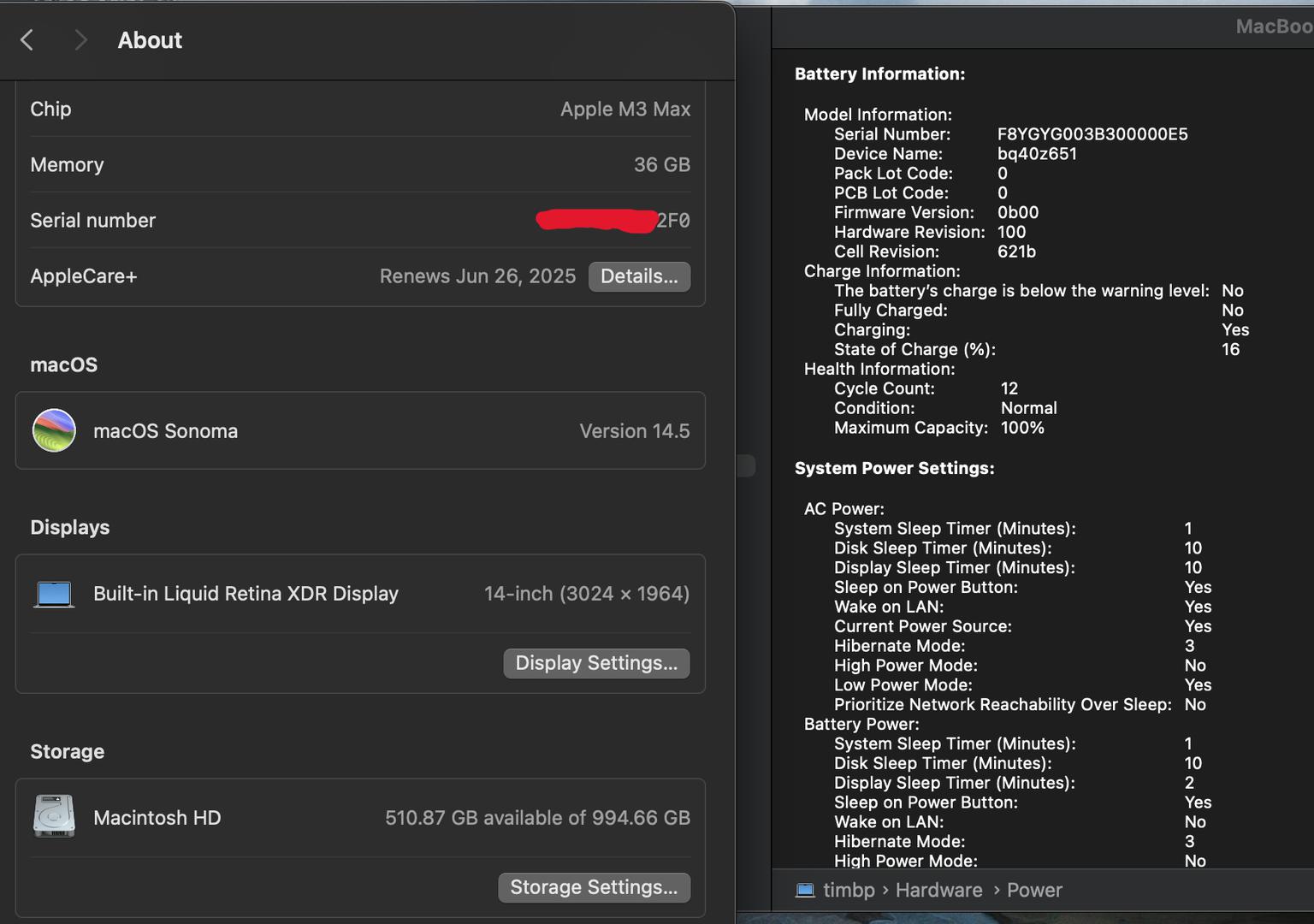Click the Model Information label
1314x924 pixels.
[x=878, y=115]
